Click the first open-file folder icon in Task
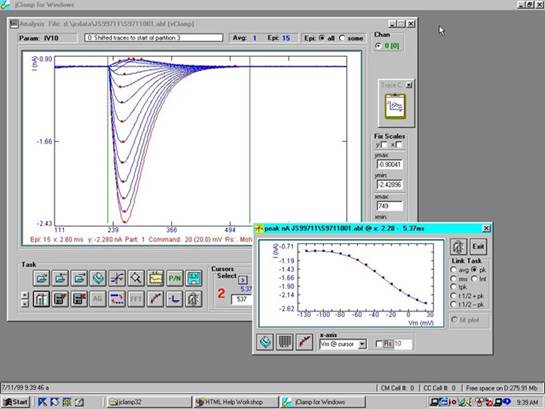 tap(41, 278)
